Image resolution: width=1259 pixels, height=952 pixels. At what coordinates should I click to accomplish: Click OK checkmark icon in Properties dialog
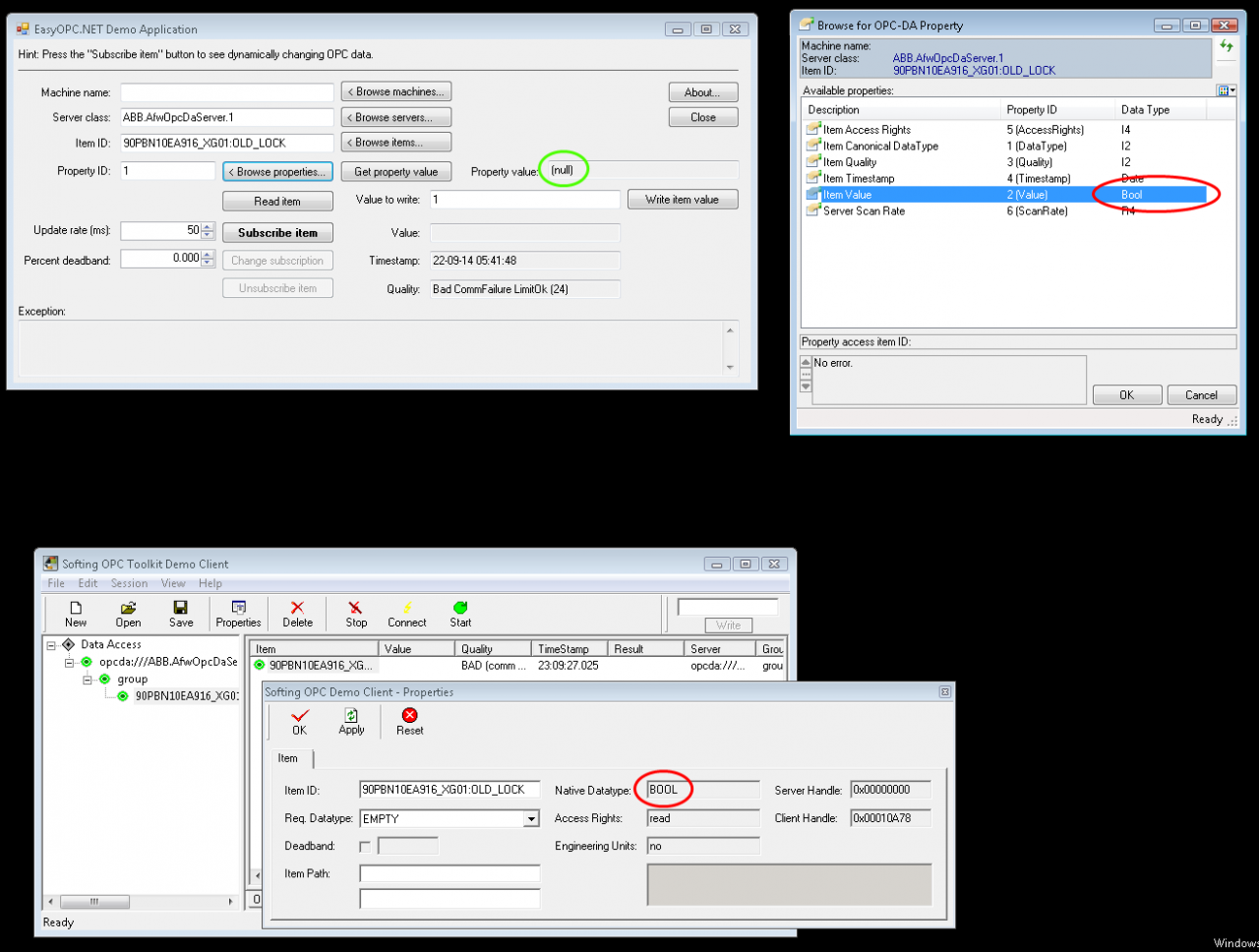click(x=300, y=715)
